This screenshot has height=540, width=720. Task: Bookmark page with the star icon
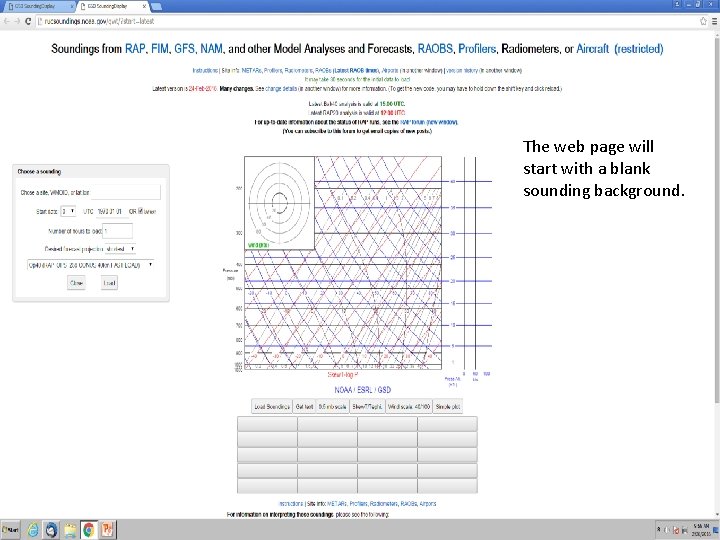point(703,21)
